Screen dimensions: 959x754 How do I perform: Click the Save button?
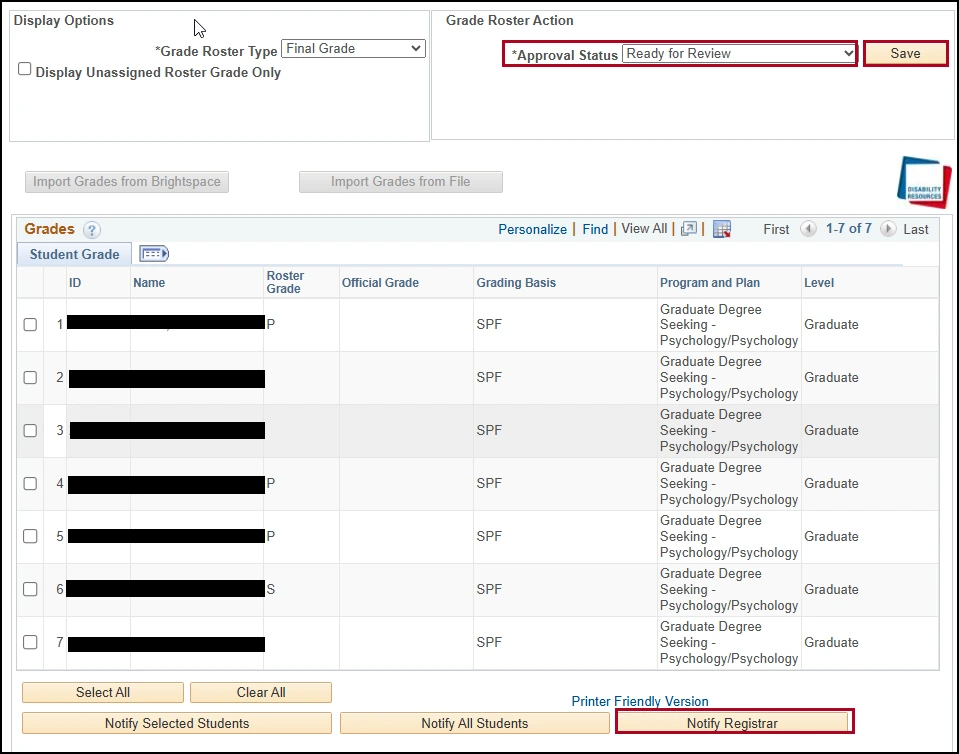905,54
